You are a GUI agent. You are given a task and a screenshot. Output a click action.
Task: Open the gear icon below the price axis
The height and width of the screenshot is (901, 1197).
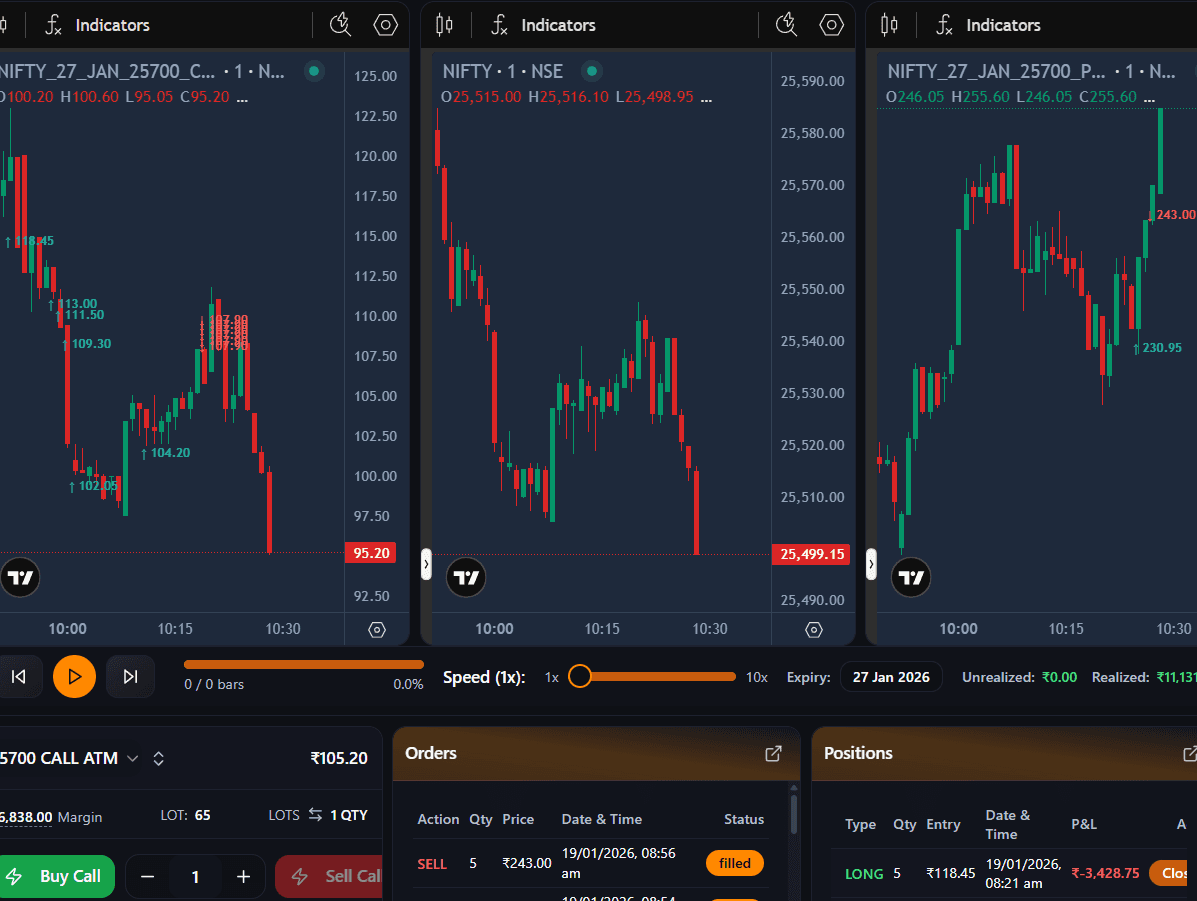pos(813,630)
